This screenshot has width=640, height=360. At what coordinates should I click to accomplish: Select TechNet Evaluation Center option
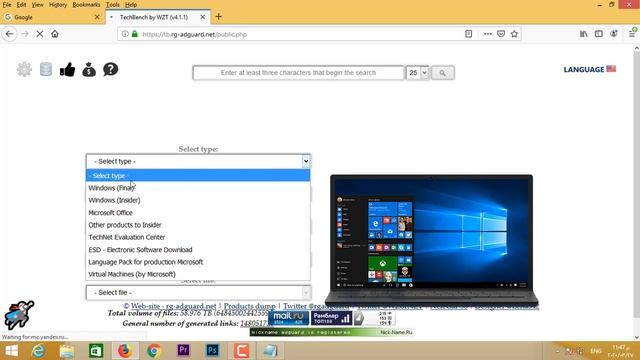[198, 237]
